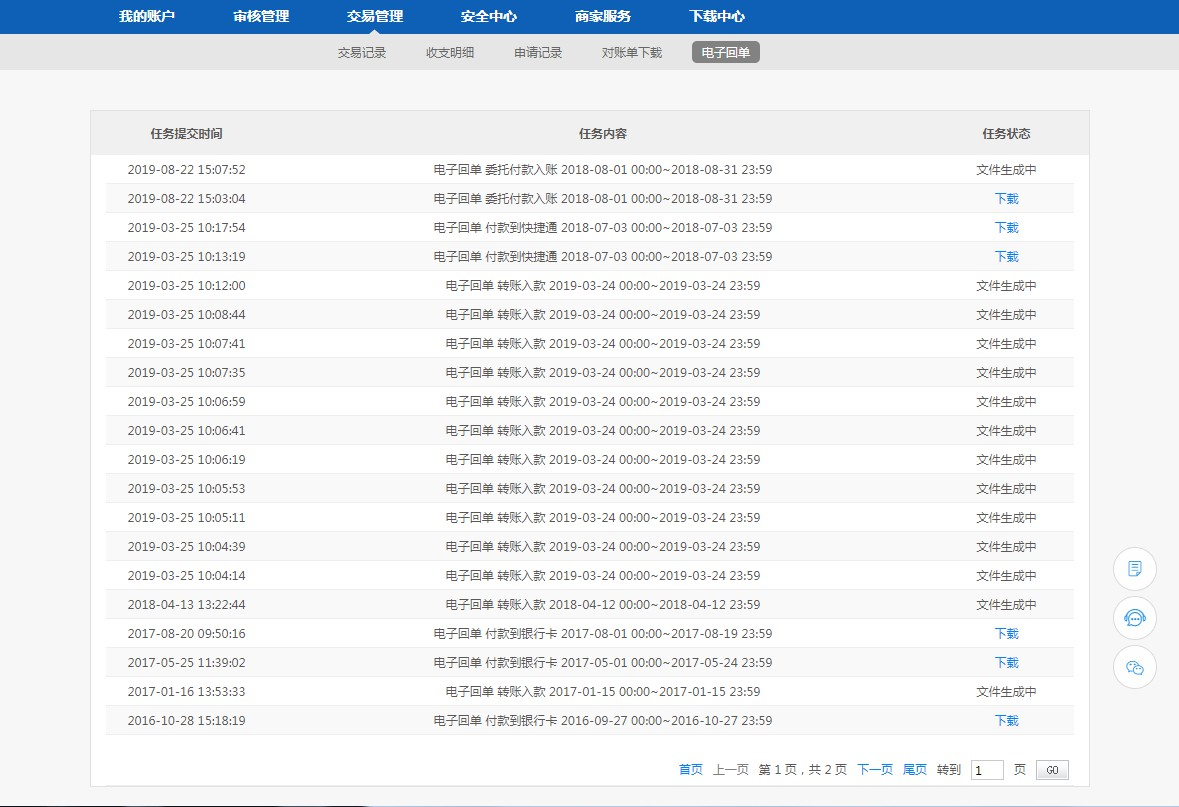The height and width of the screenshot is (807, 1179).
Task: Download the 2016-10-28 15:18:19 receipt
Action: [1006, 721]
